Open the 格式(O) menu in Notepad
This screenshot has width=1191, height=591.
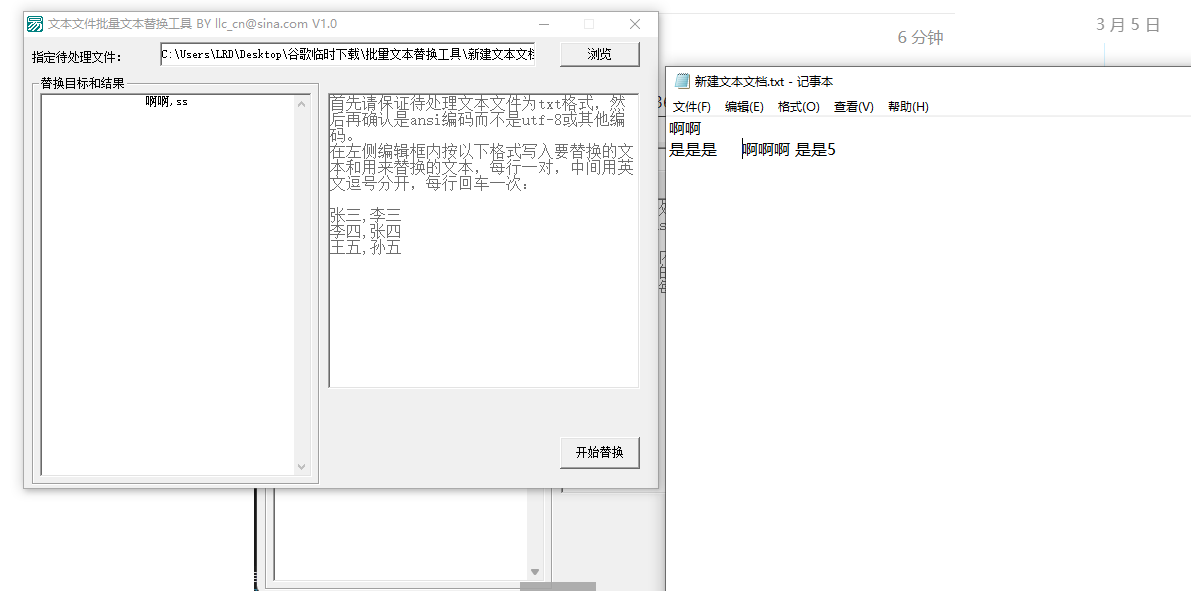[798, 107]
